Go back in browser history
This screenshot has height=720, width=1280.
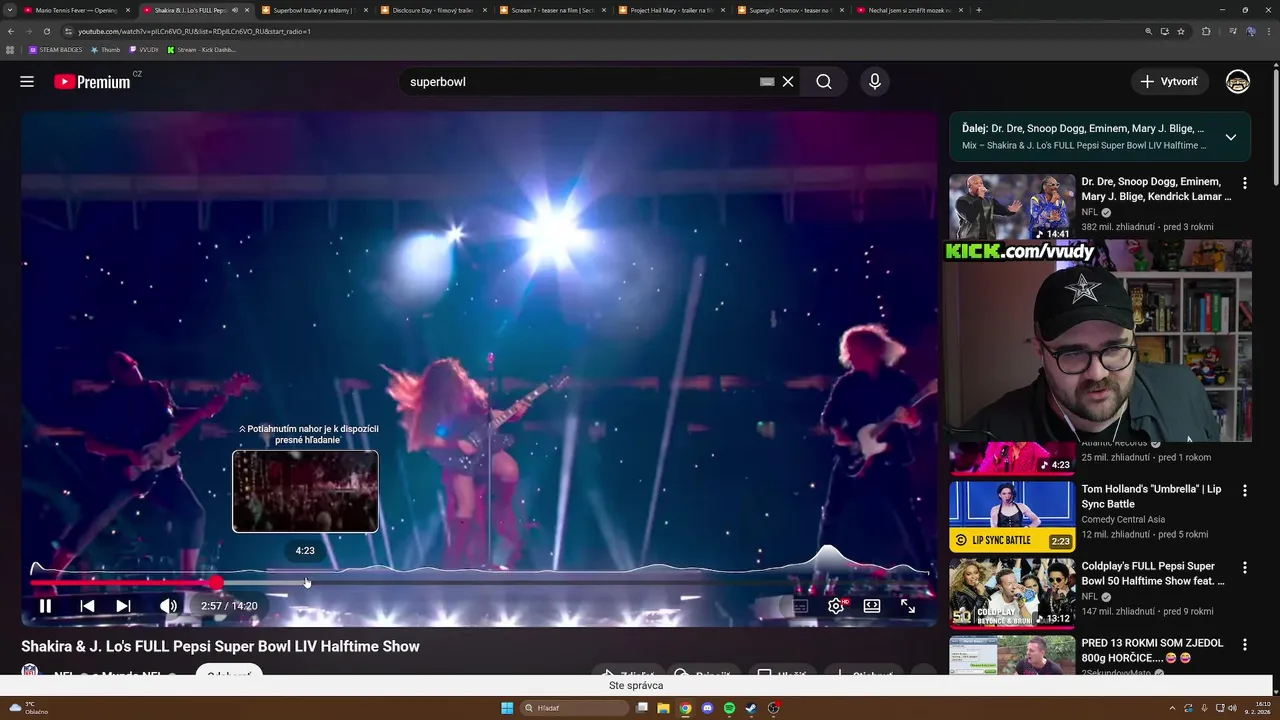(x=10, y=31)
